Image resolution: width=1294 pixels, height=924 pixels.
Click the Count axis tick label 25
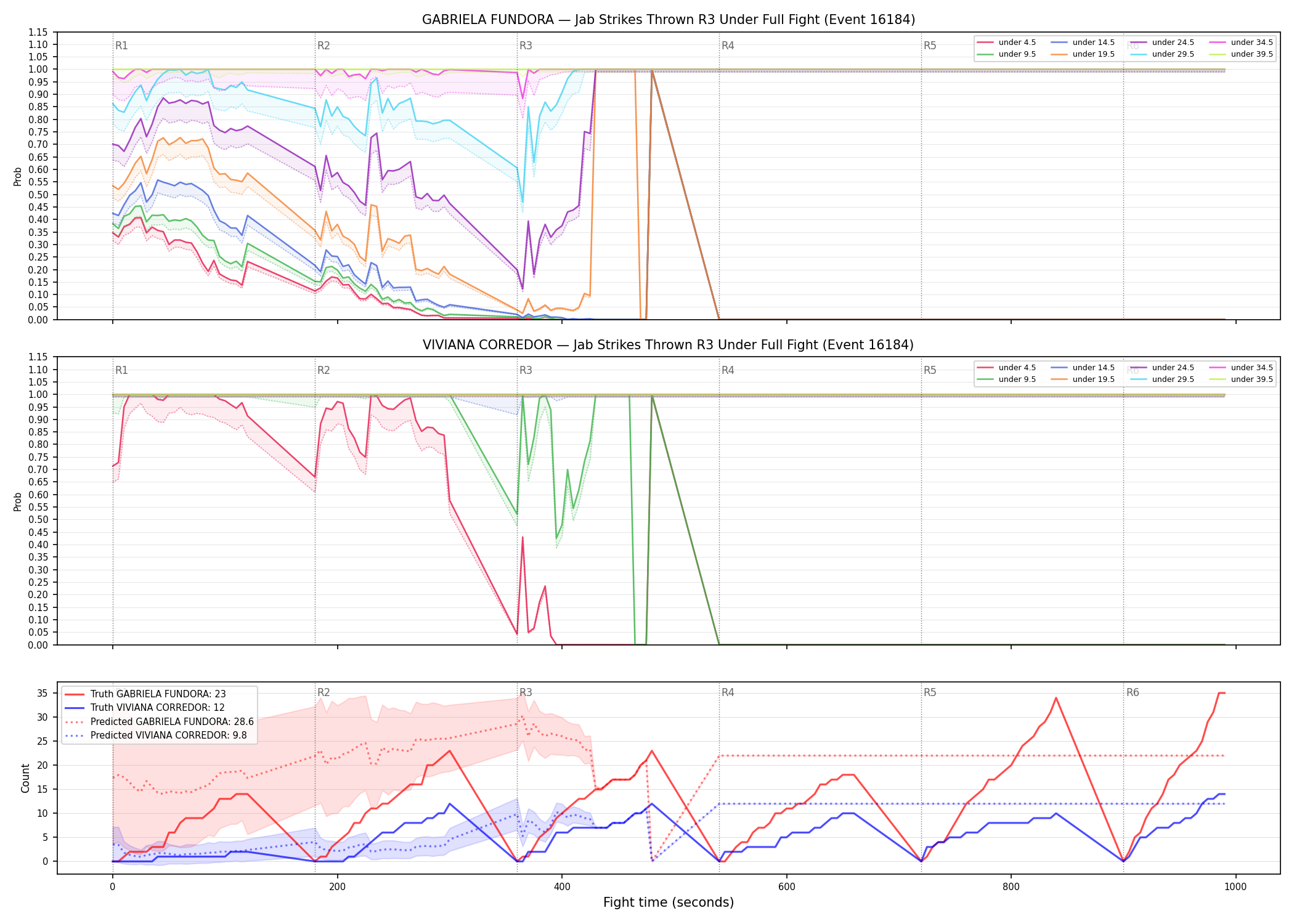point(43,741)
